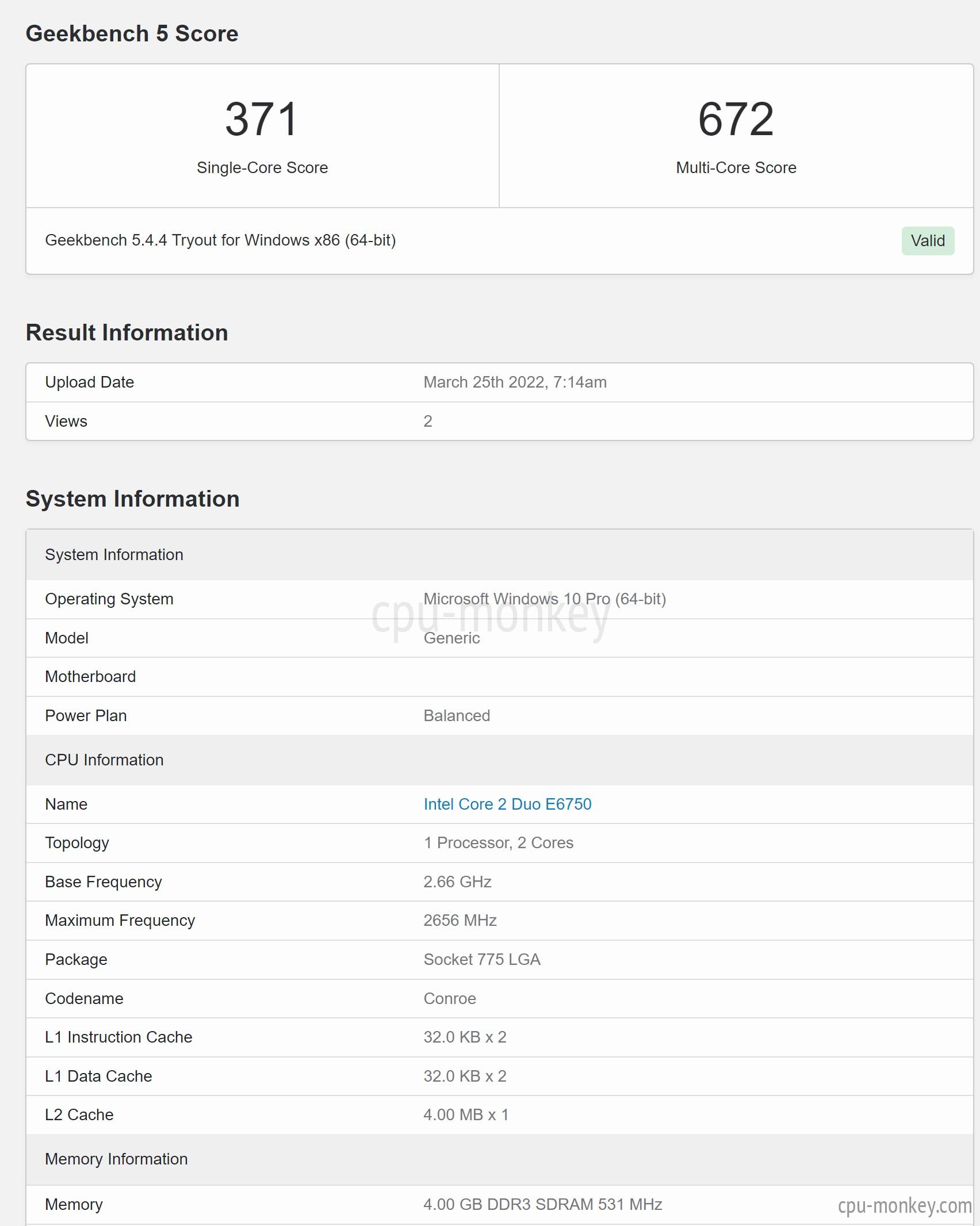Viewport: 980px width, 1226px height.
Task: Click the Package row label
Action: pos(76,959)
